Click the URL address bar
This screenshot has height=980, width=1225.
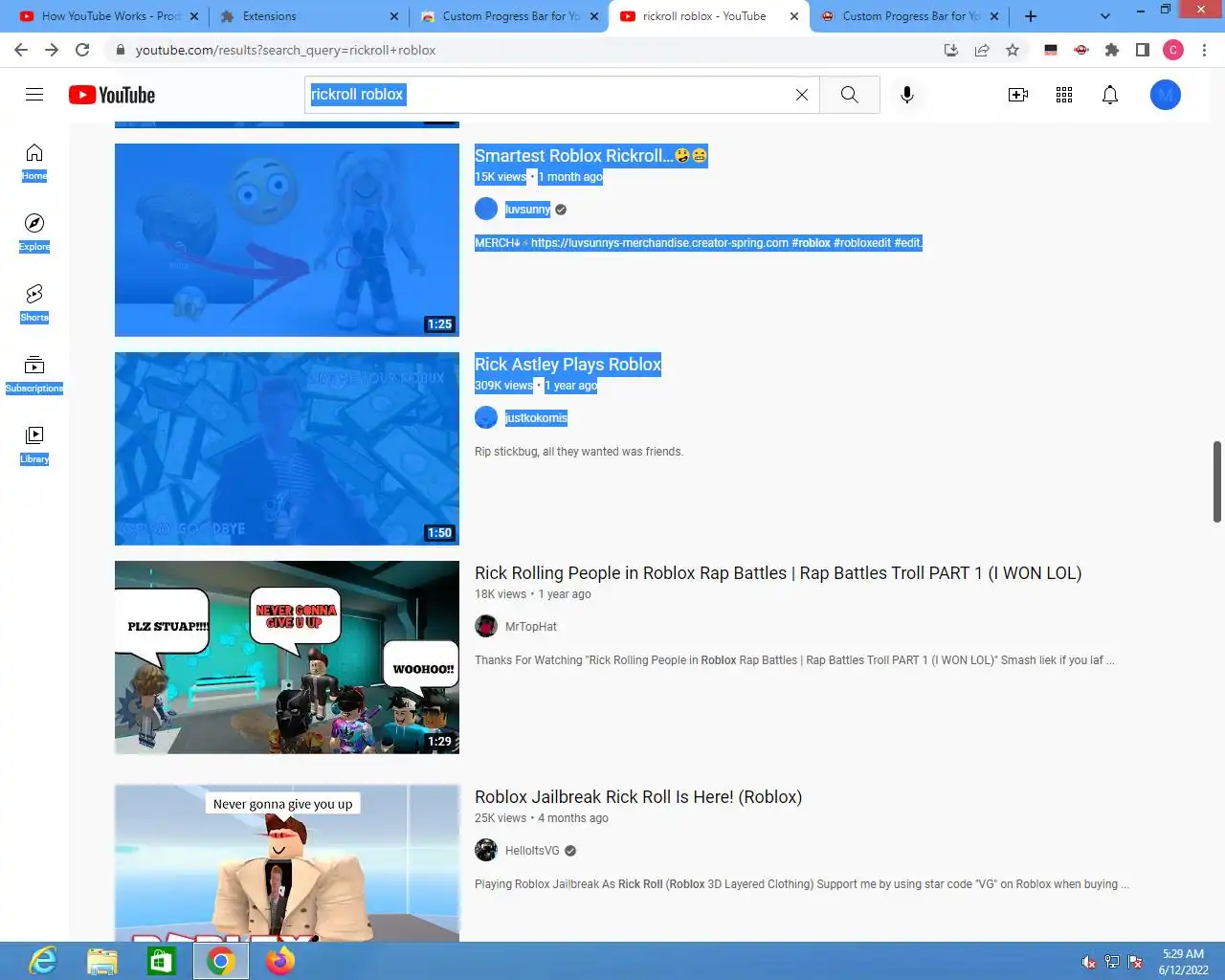pos(522,50)
